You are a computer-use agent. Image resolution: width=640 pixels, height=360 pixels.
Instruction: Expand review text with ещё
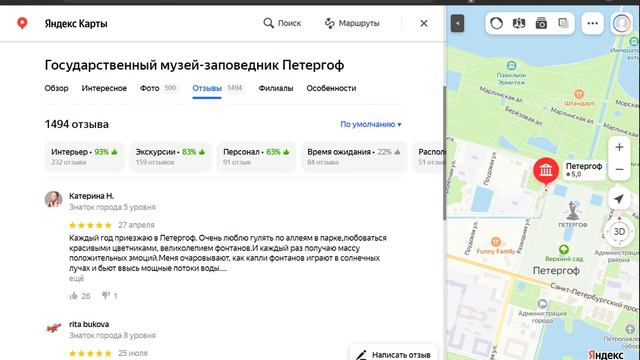click(x=76, y=278)
